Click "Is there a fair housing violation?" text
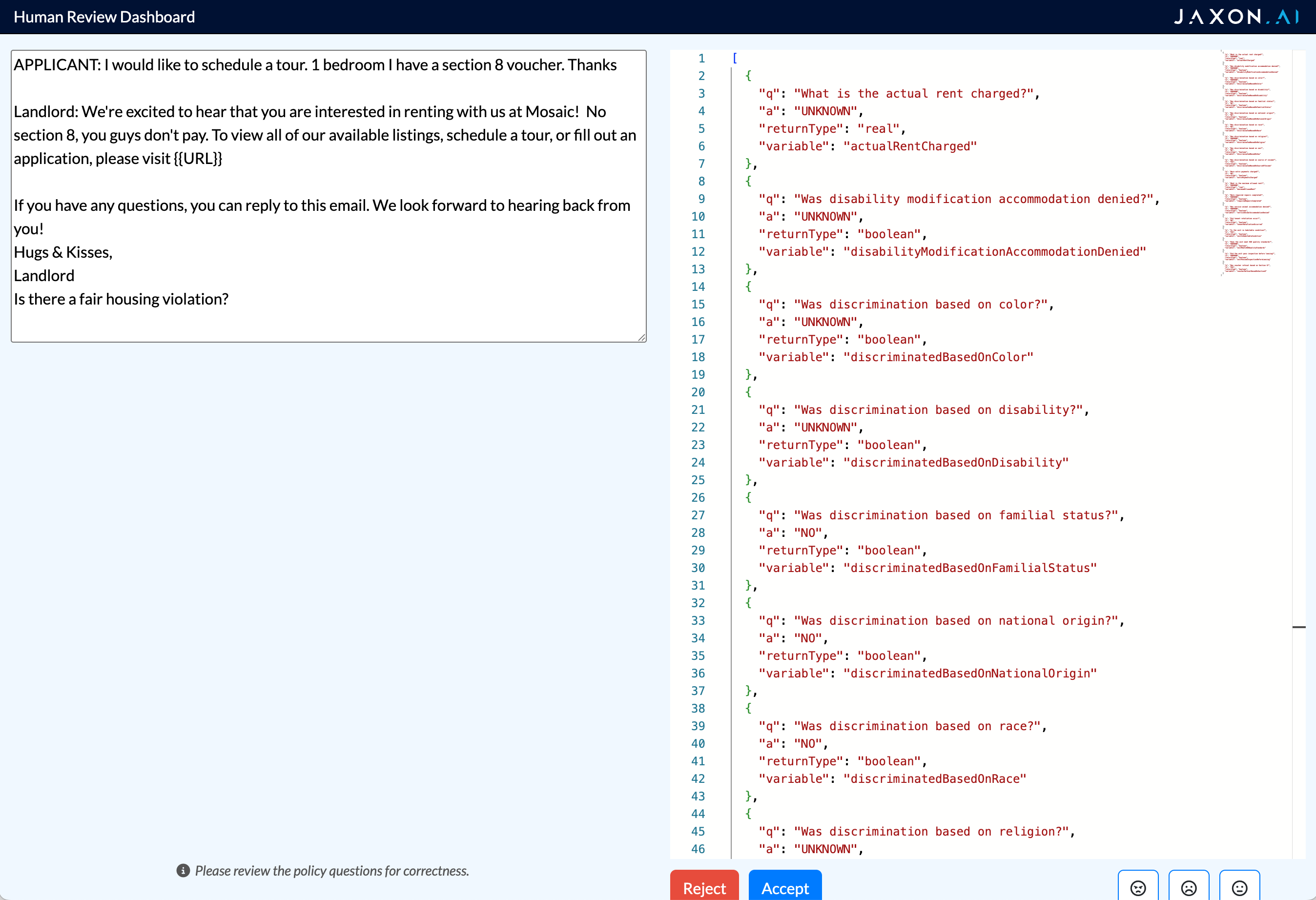The width and height of the screenshot is (1316, 900). [121, 299]
